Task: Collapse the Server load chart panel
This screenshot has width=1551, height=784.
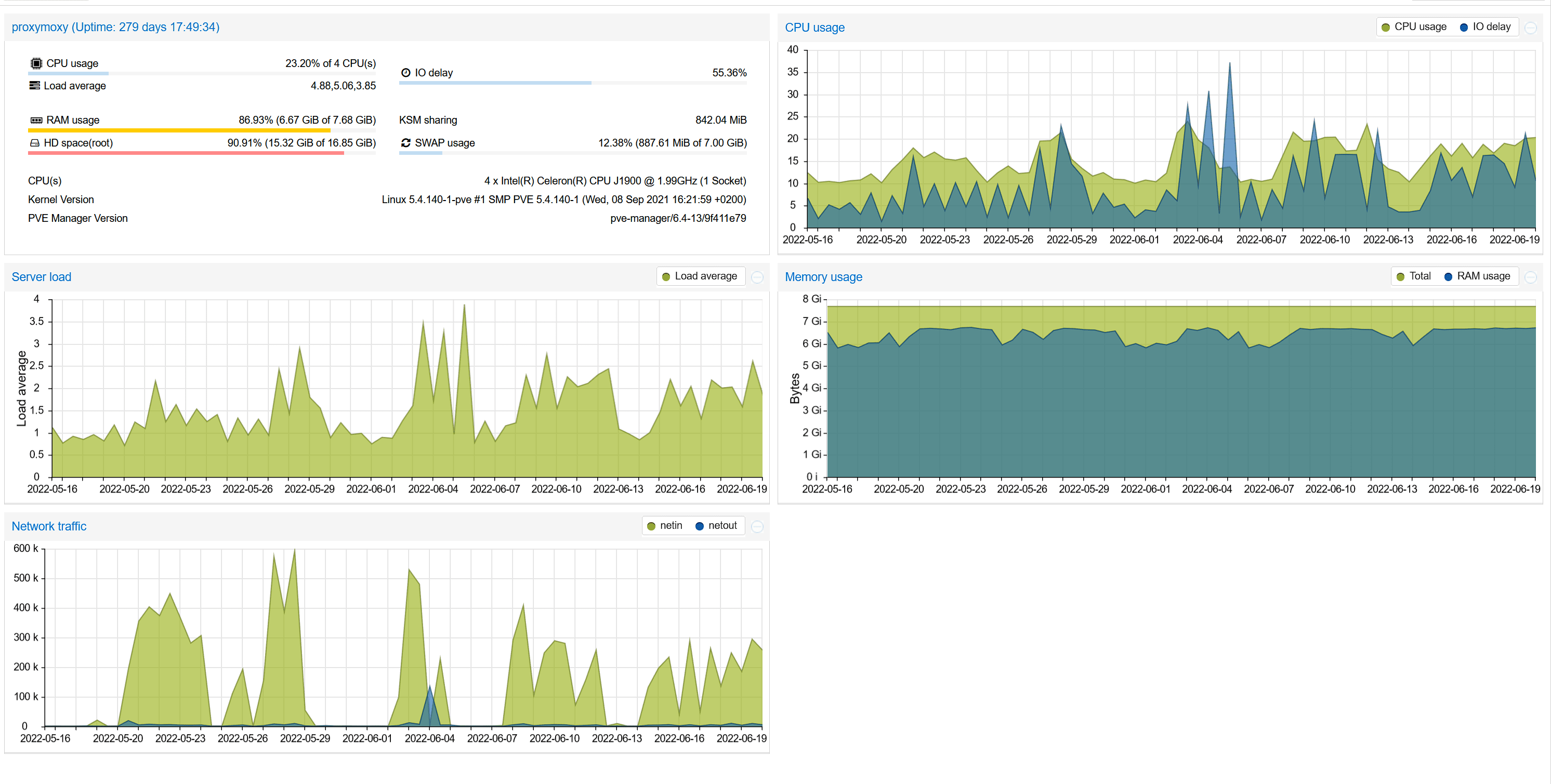Action: [x=757, y=277]
